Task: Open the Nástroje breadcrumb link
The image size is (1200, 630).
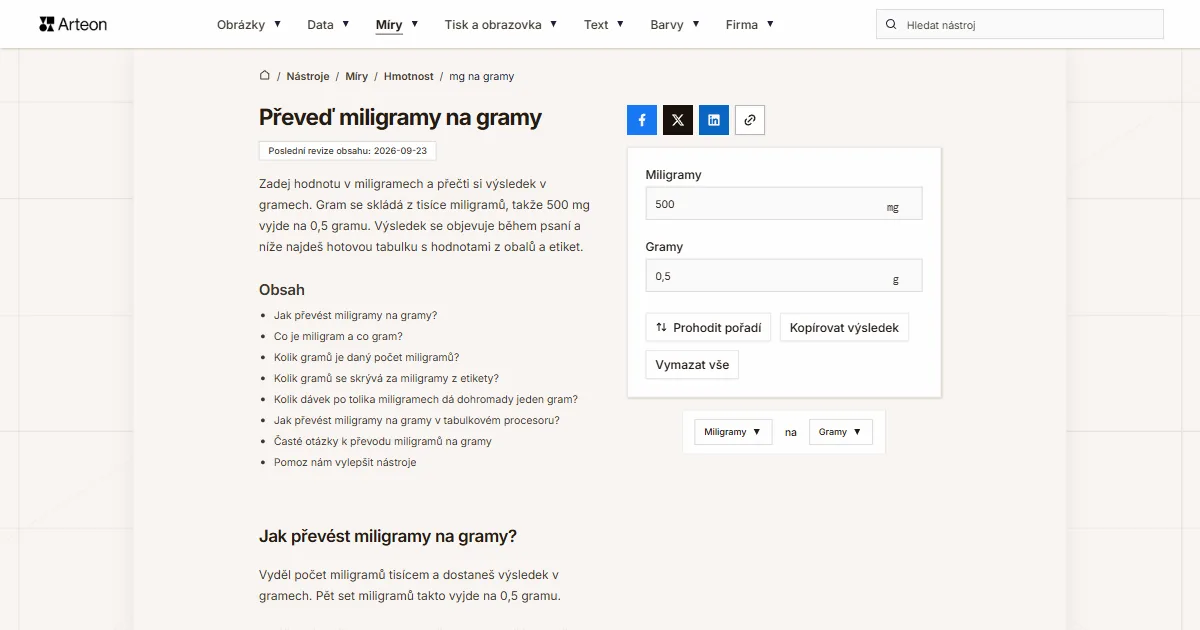Action: (308, 76)
